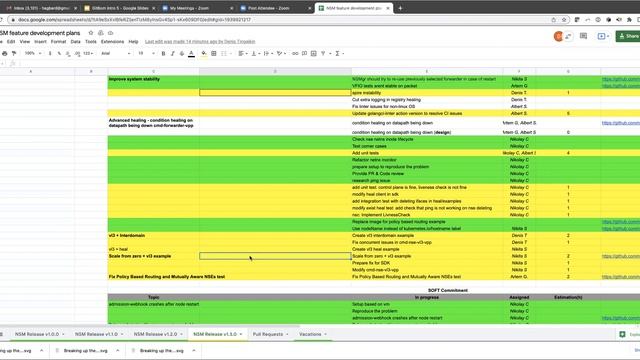Open the Edit menu
Screen dimensions: 640x360
(11, 42)
